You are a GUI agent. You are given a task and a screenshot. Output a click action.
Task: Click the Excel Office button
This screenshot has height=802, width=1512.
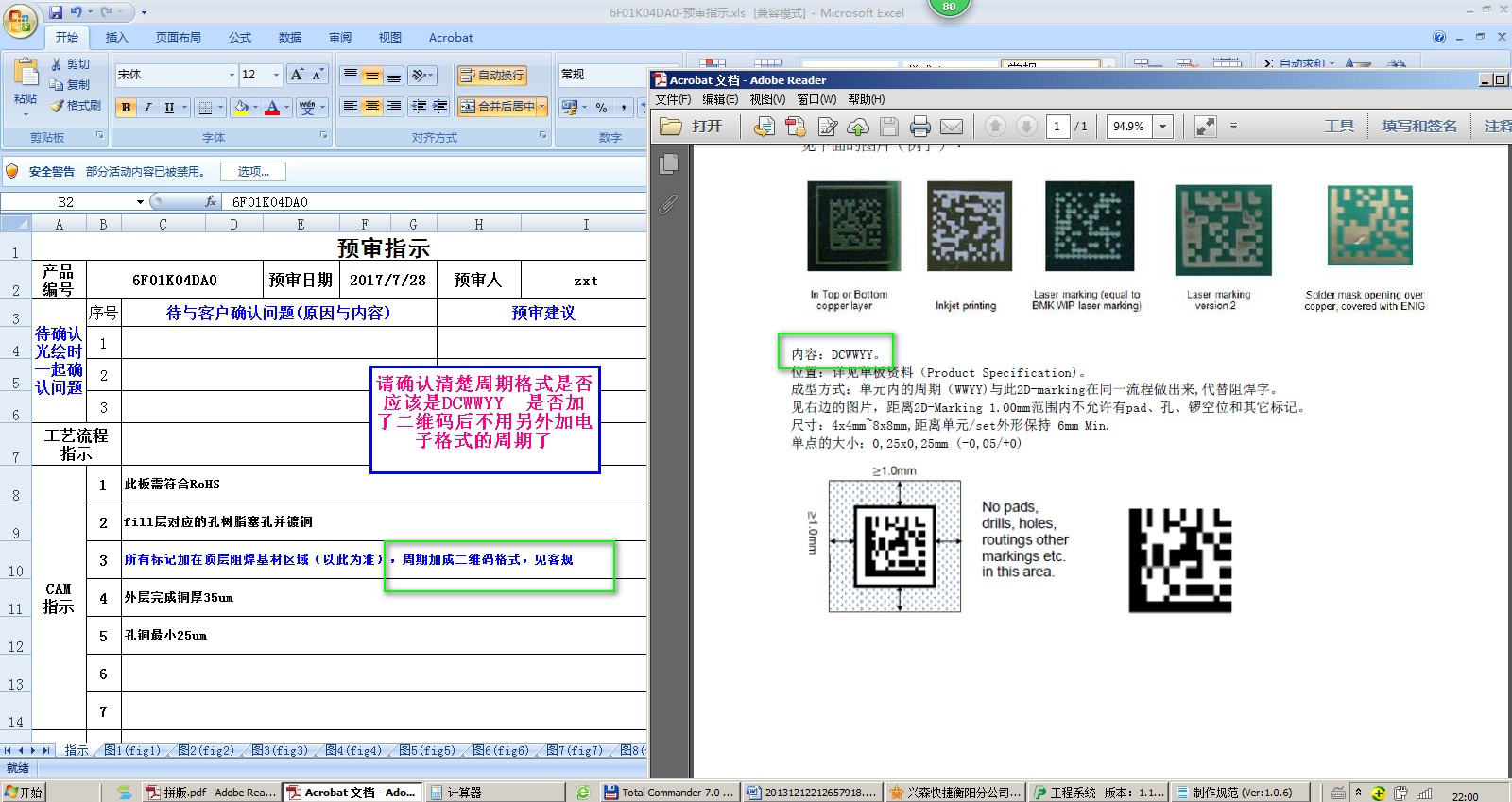20,20
